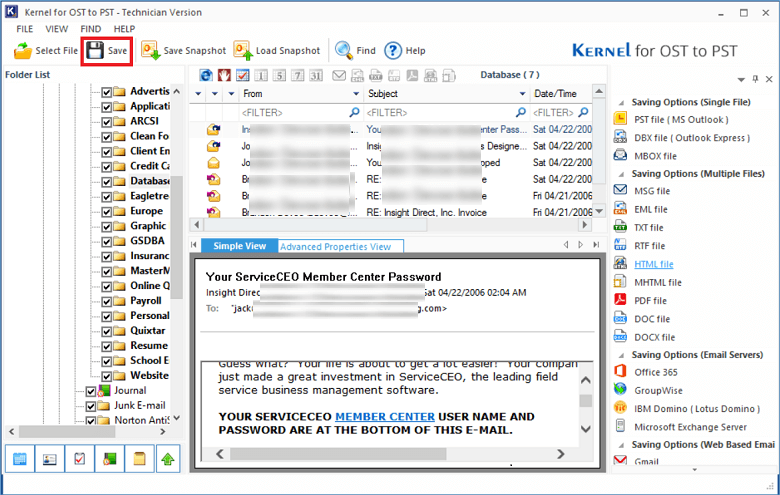This screenshot has width=780, height=495.
Task: Click the From filter input field
Action: click(x=300, y=112)
